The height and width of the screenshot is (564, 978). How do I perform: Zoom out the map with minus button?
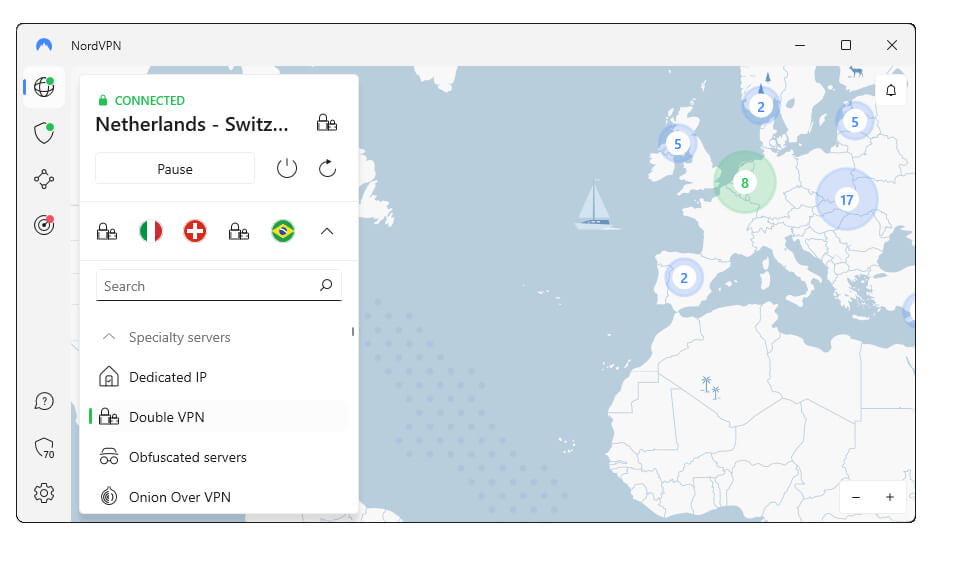click(856, 497)
